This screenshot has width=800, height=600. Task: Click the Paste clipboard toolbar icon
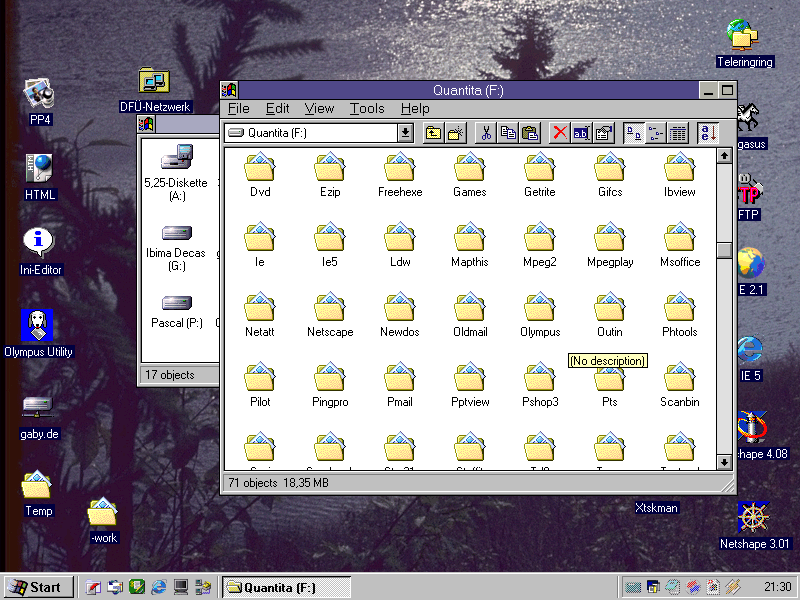530,133
